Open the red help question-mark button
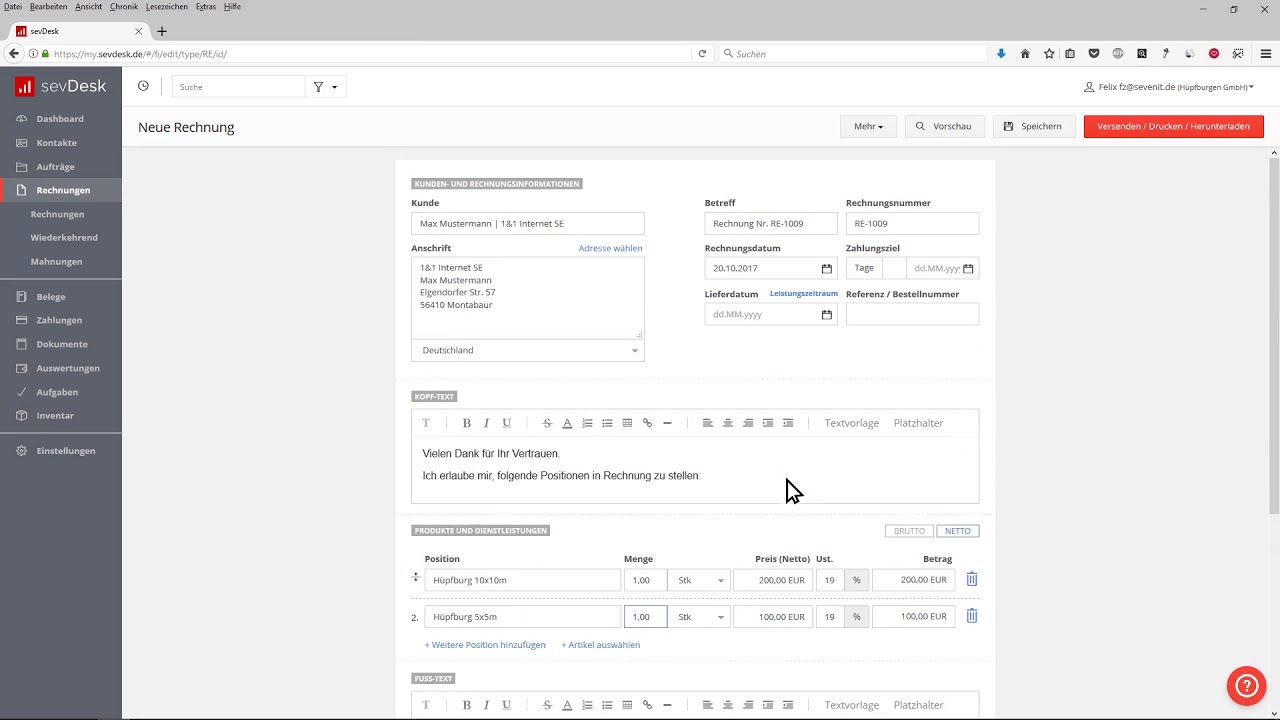This screenshot has width=1280, height=720. pyautogui.click(x=1246, y=686)
